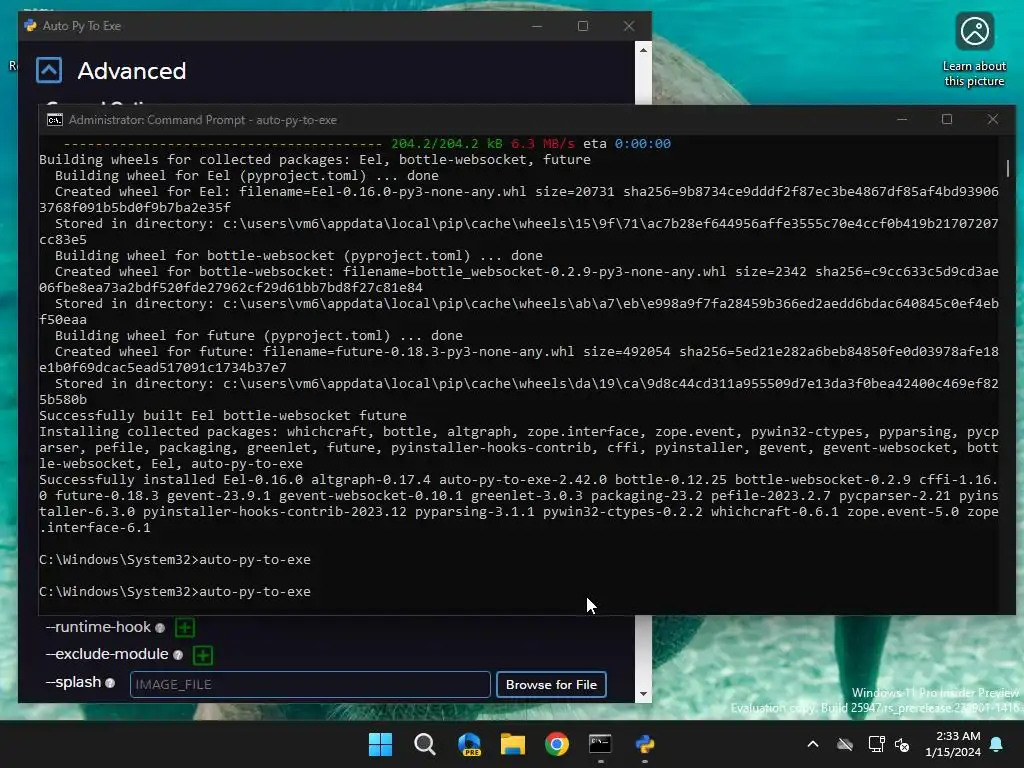Click the last auto-py-to-exe command line
Screen dimensions: 1024x768
point(175,592)
